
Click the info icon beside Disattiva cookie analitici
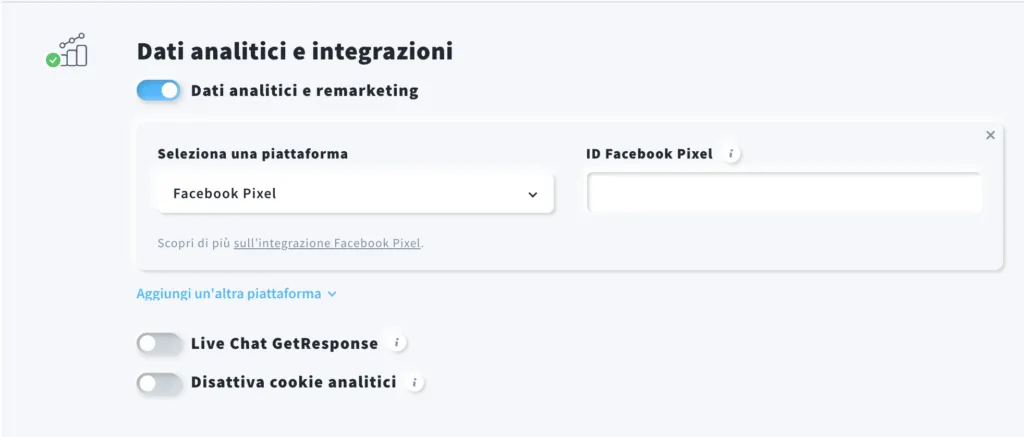[x=415, y=382]
